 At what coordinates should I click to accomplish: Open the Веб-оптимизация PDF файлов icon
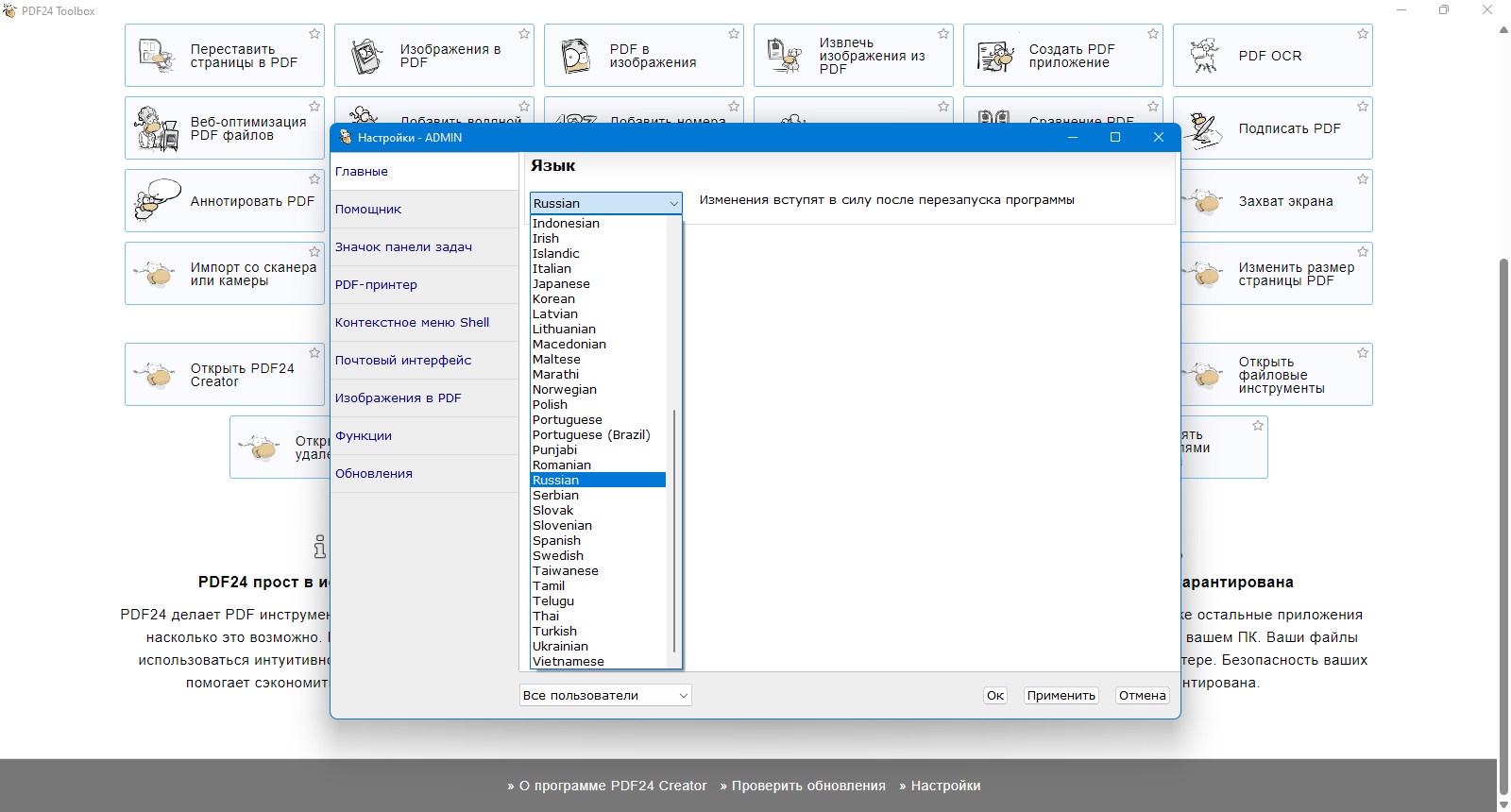[x=157, y=129]
